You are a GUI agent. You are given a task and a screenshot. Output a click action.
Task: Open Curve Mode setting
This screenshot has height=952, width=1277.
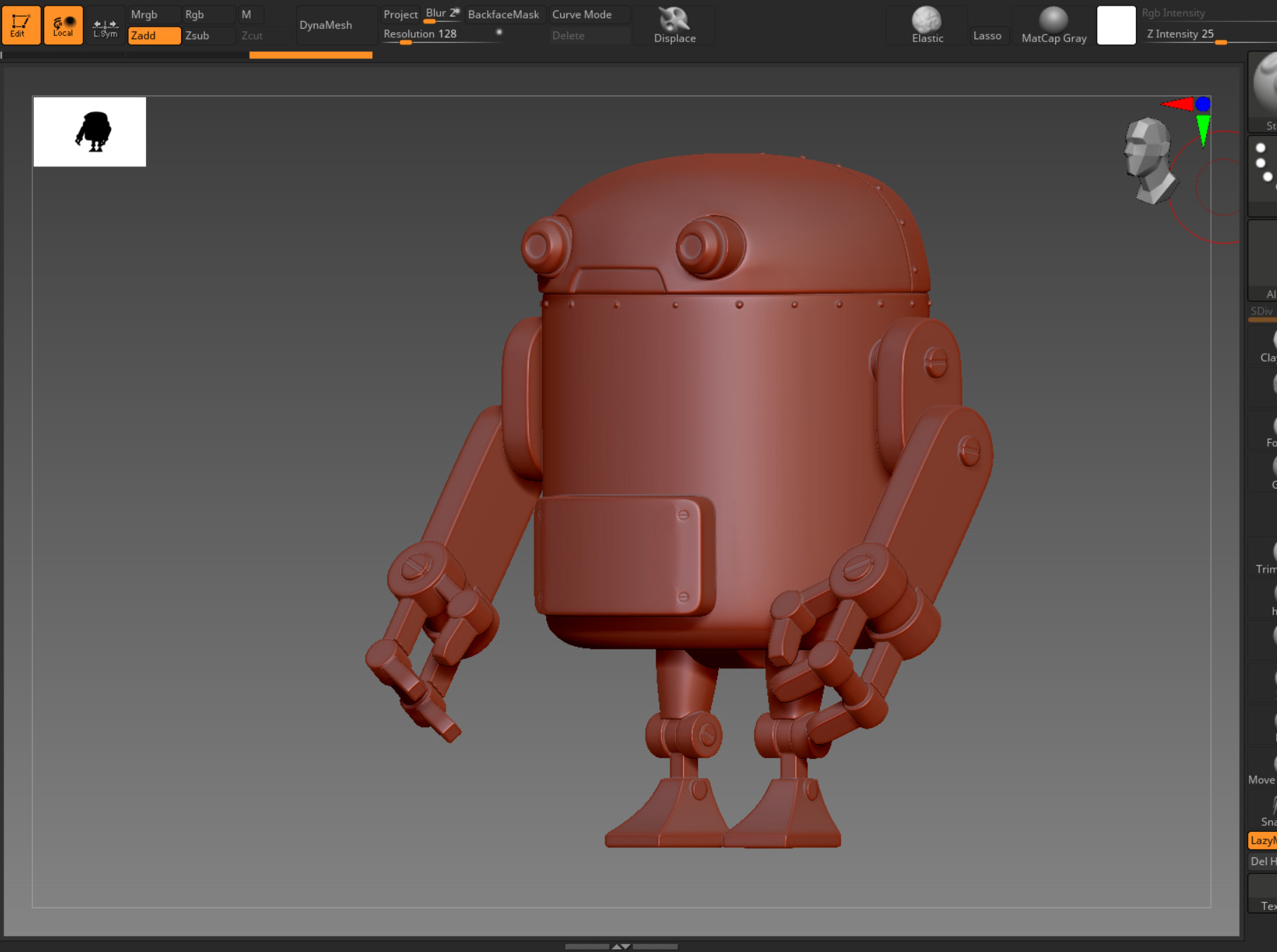(x=590, y=15)
